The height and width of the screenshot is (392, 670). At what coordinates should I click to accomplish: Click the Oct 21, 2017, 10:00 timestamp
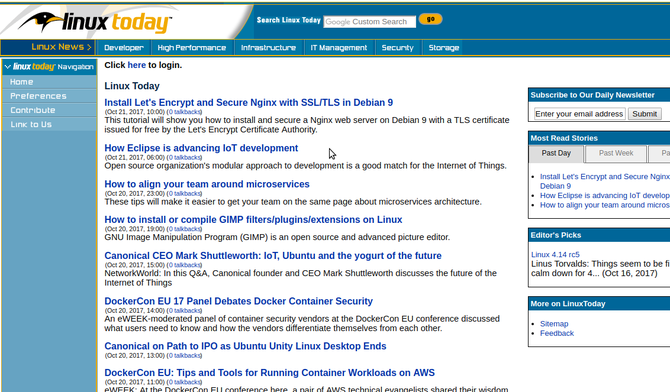point(135,112)
